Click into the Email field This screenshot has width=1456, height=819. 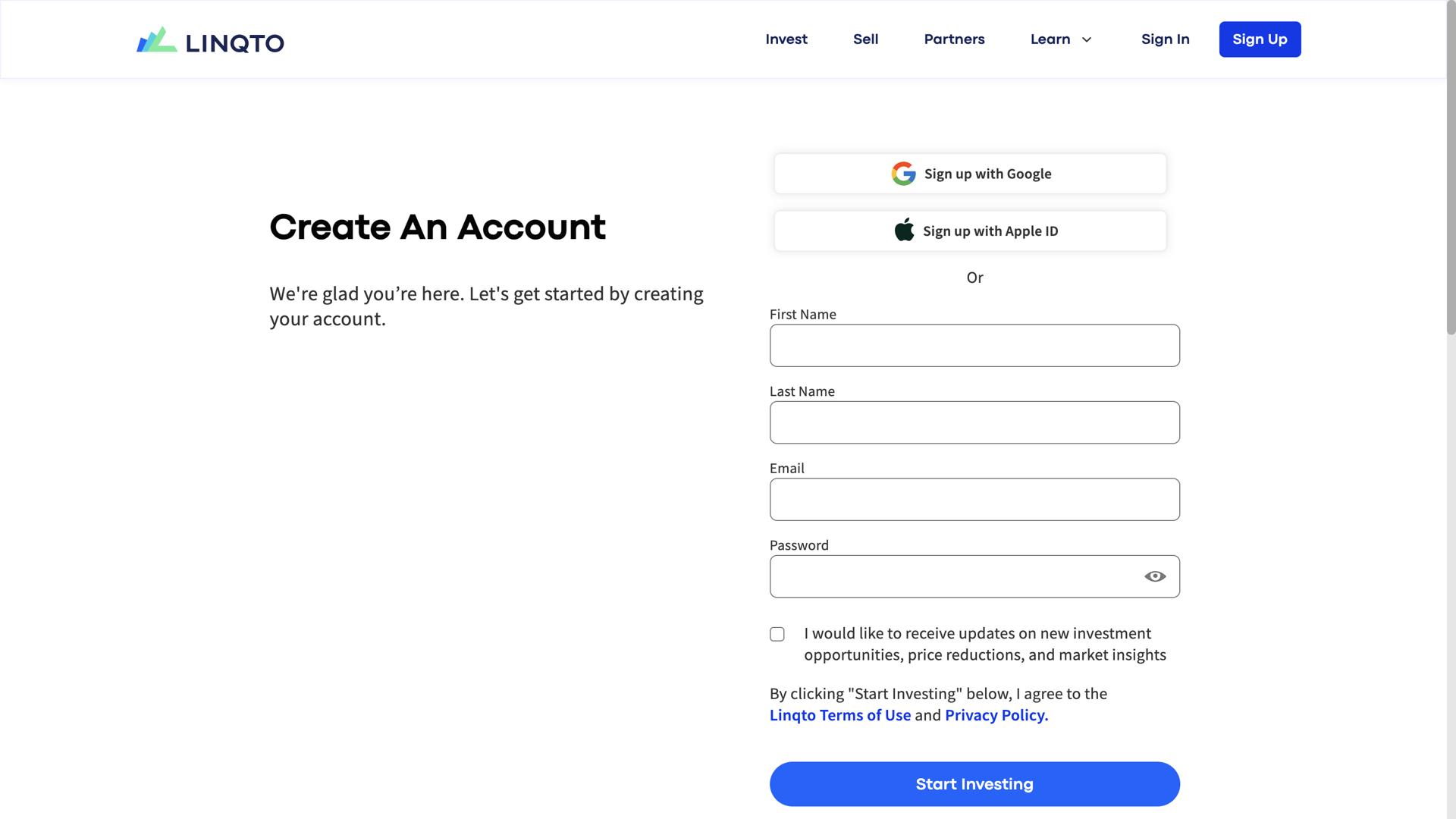click(974, 499)
